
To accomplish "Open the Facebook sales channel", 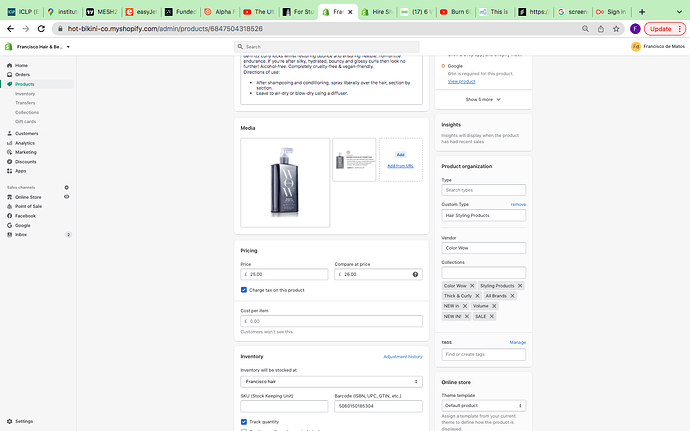I will pos(25,216).
